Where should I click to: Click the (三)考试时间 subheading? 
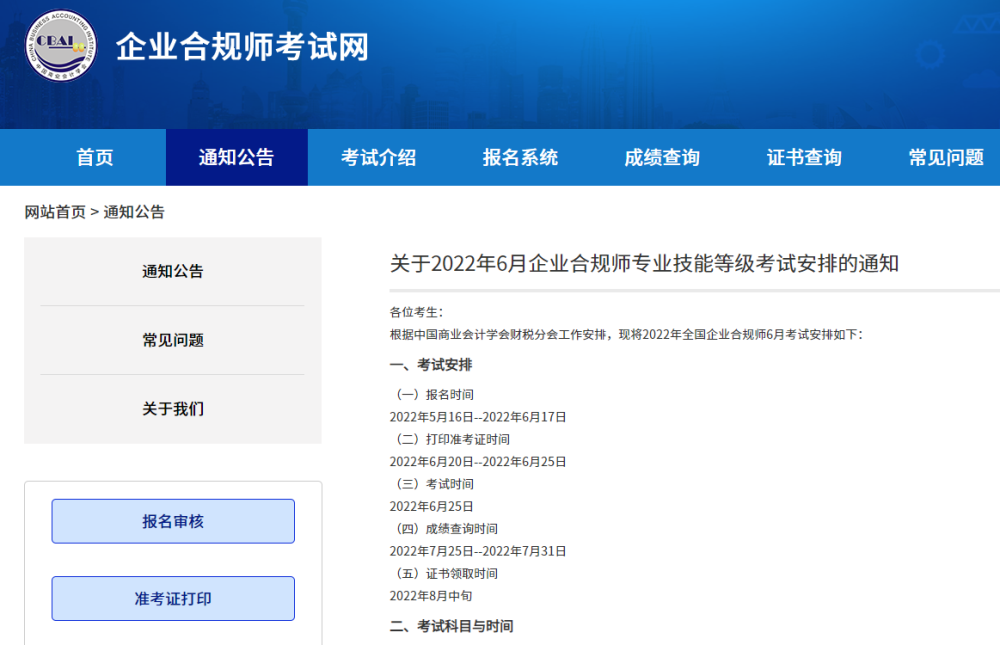(434, 484)
